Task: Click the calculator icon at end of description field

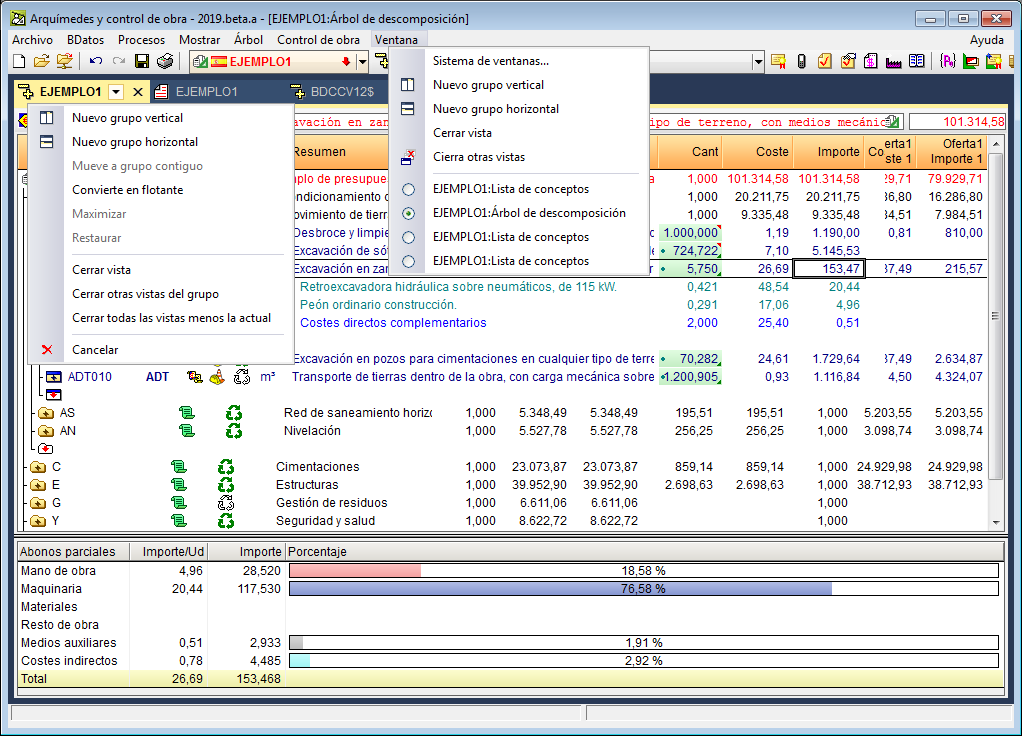Action: (x=893, y=122)
